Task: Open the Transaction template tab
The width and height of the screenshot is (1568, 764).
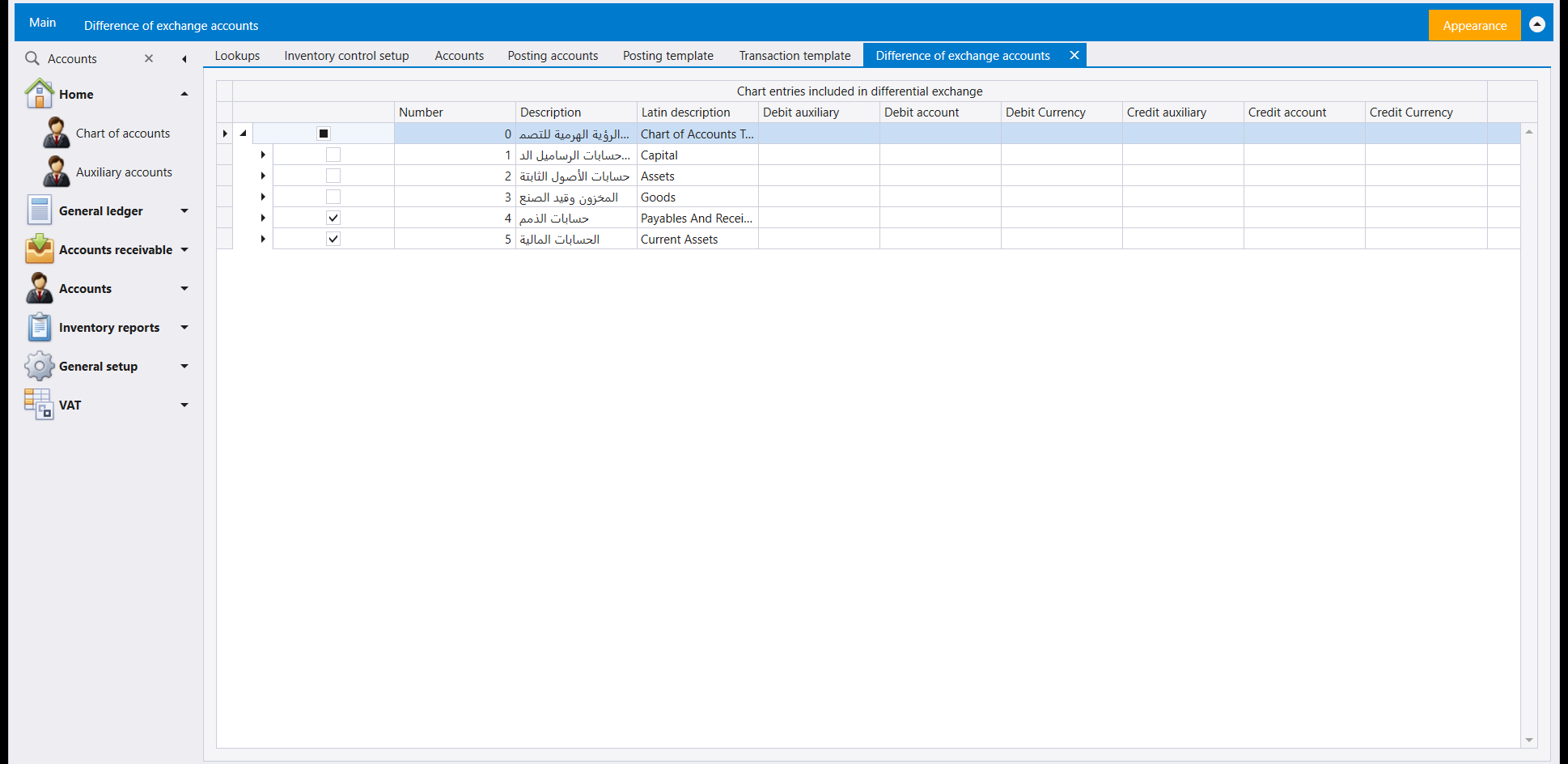Action: tap(795, 55)
